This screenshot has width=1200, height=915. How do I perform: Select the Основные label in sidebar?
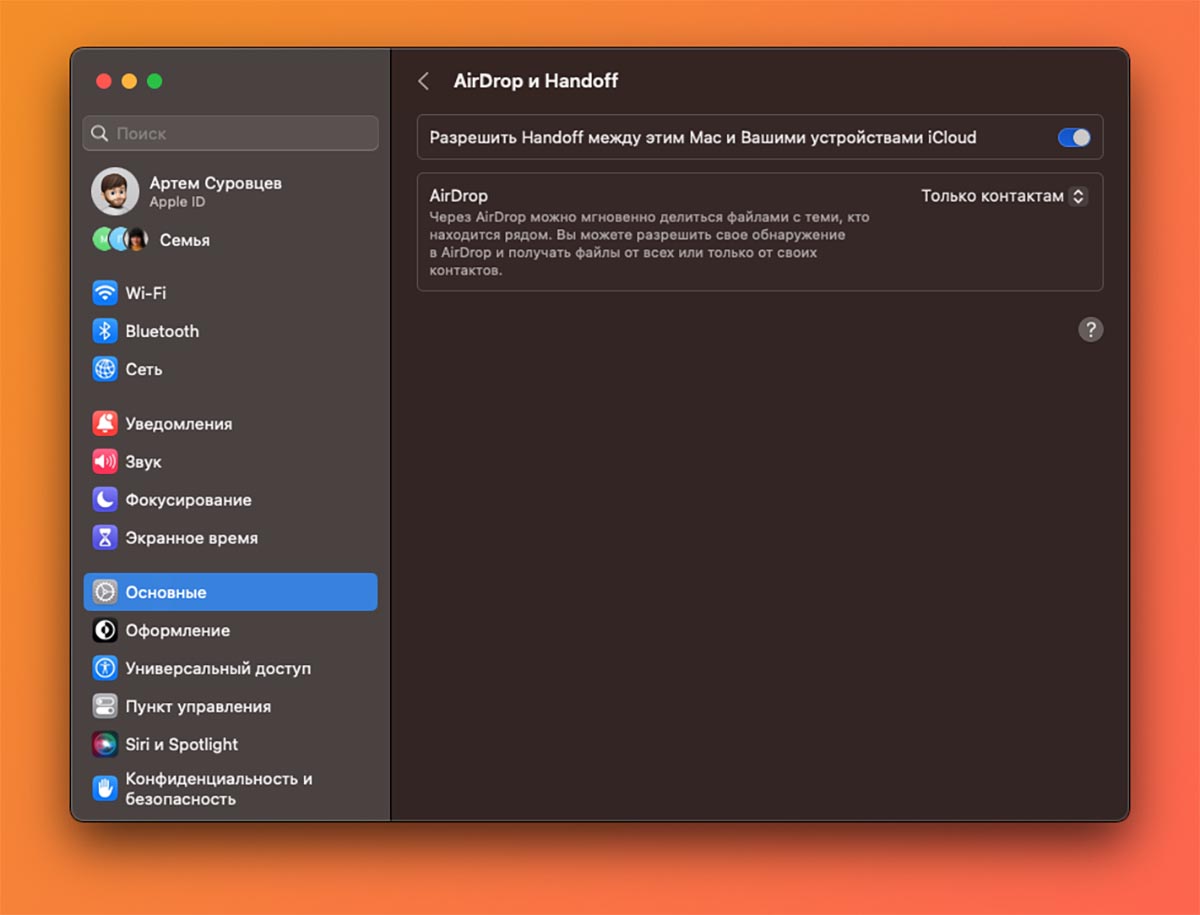point(166,592)
